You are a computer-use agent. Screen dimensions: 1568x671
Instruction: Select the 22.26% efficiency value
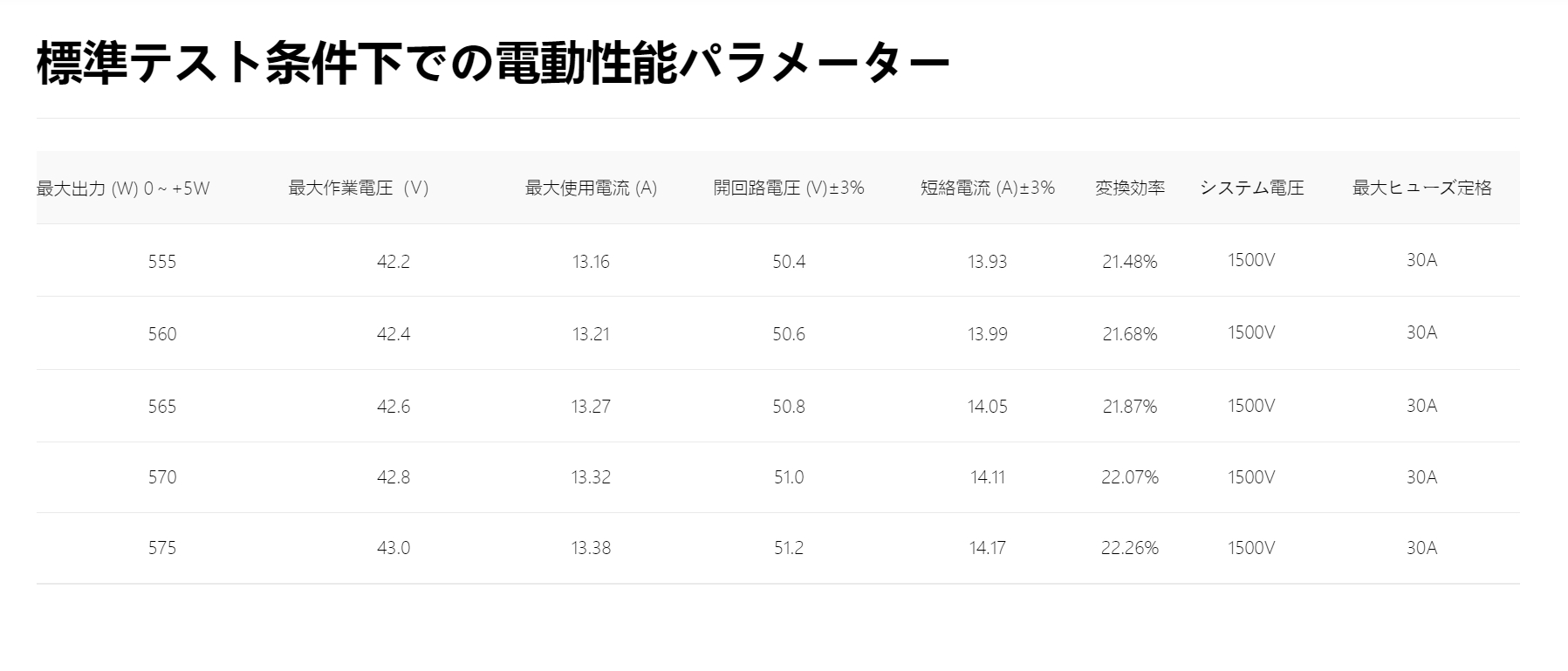point(1130,548)
